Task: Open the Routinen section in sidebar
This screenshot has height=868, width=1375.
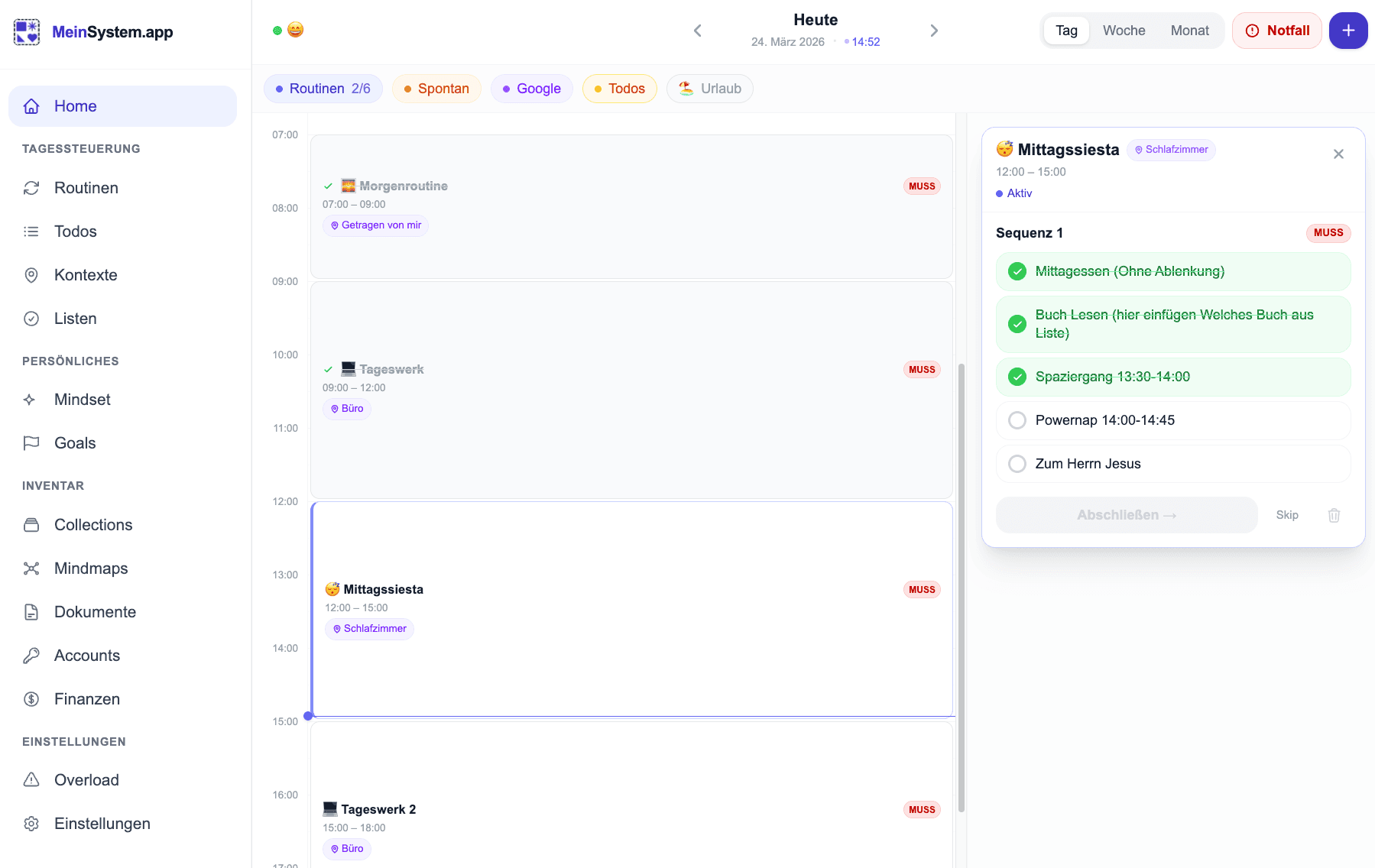Action: tap(86, 188)
